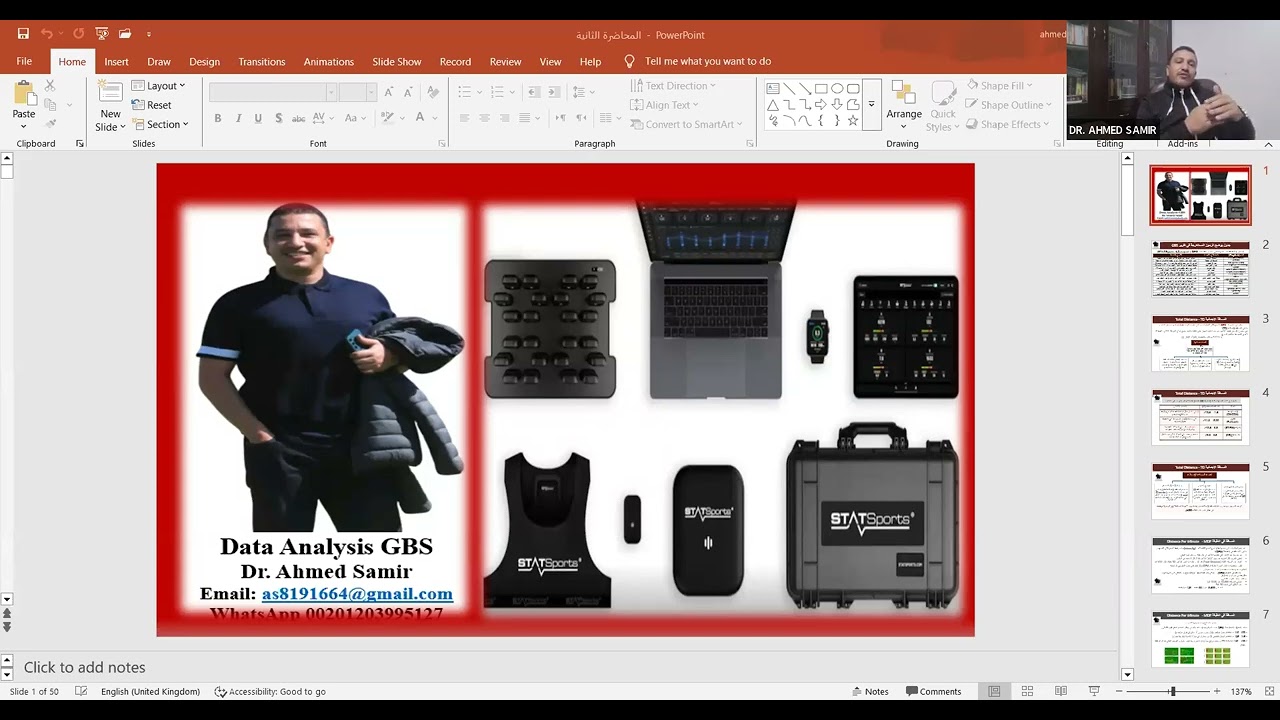Select the Text Box shape
The width and height of the screenshot is (1280, 720).
(773, 88)
